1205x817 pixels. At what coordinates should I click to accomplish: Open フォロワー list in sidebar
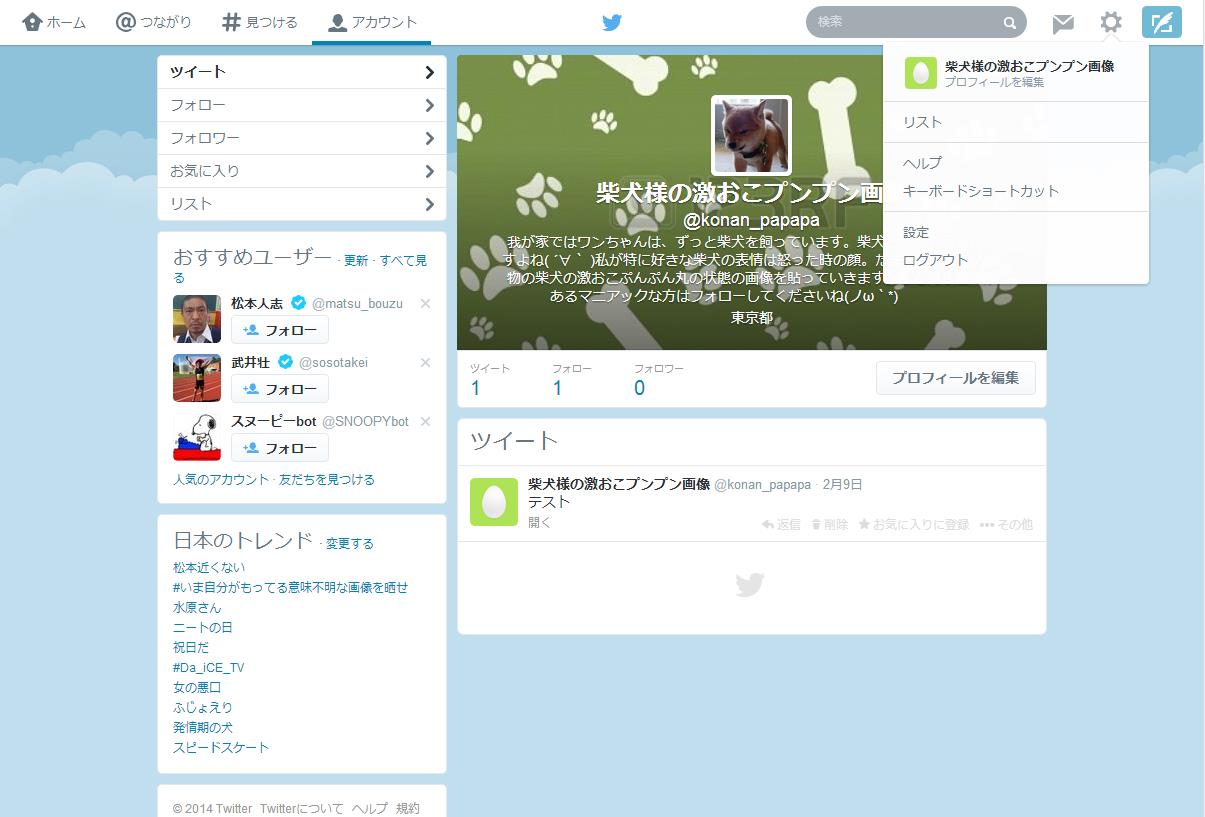tap(302, 138)
